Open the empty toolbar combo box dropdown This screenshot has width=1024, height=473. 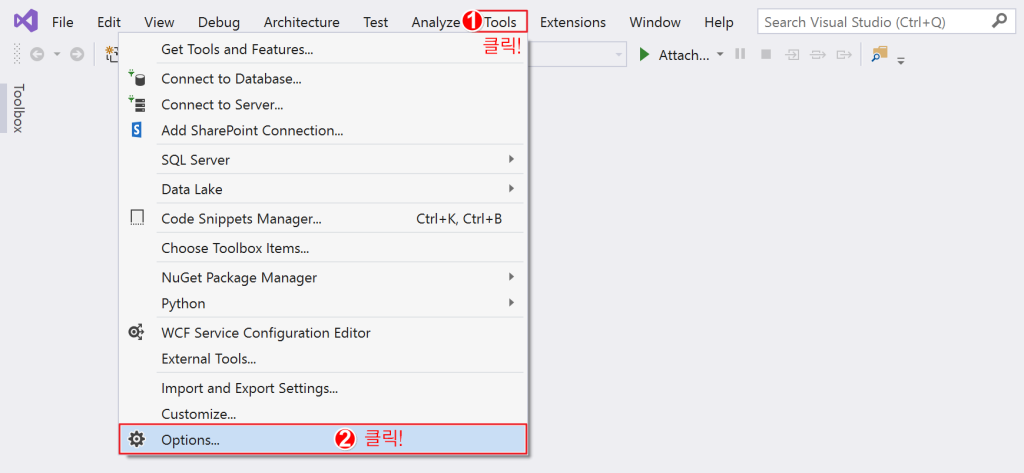(618, 55)
